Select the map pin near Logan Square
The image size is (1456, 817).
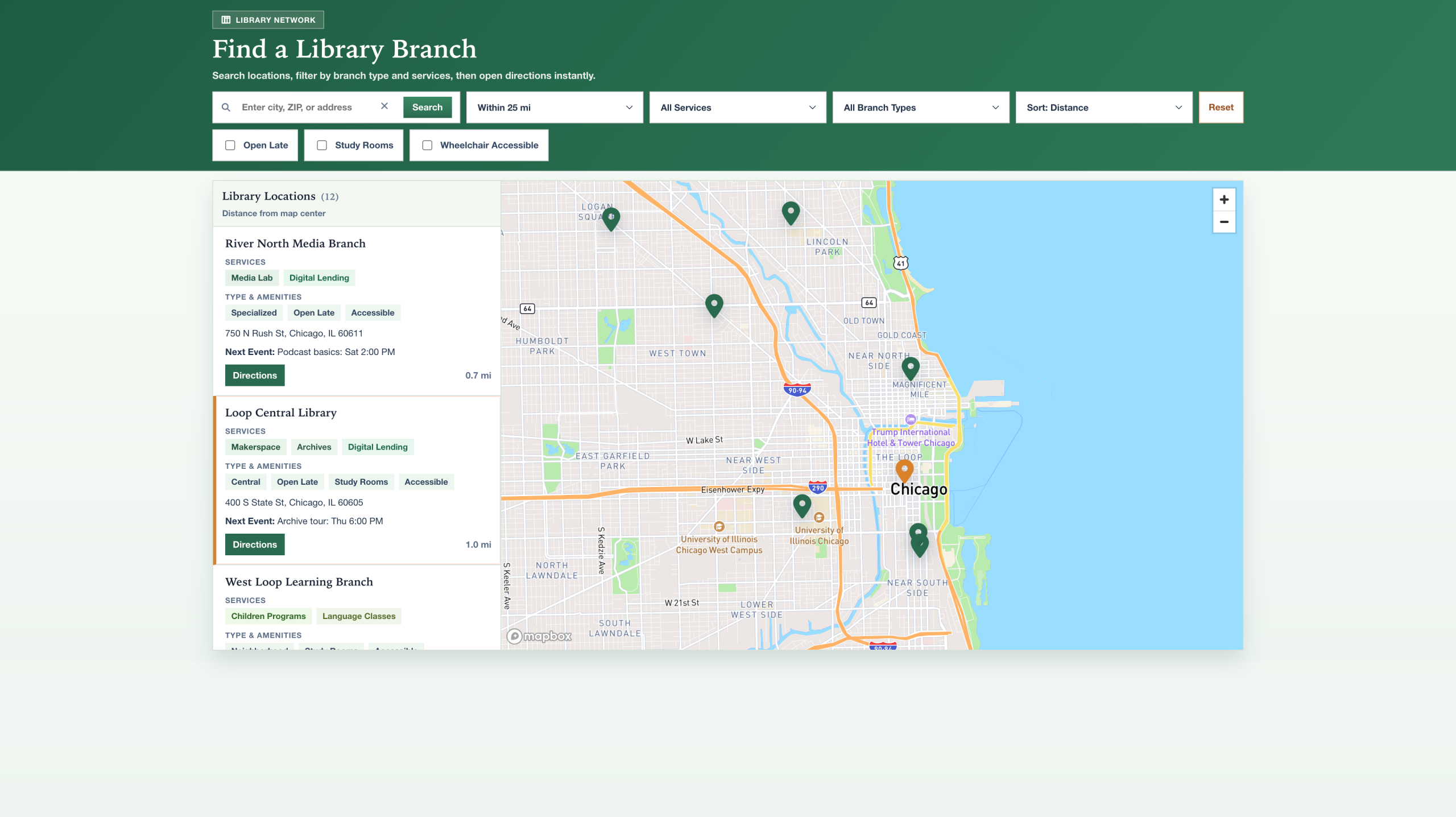point(611,218)
